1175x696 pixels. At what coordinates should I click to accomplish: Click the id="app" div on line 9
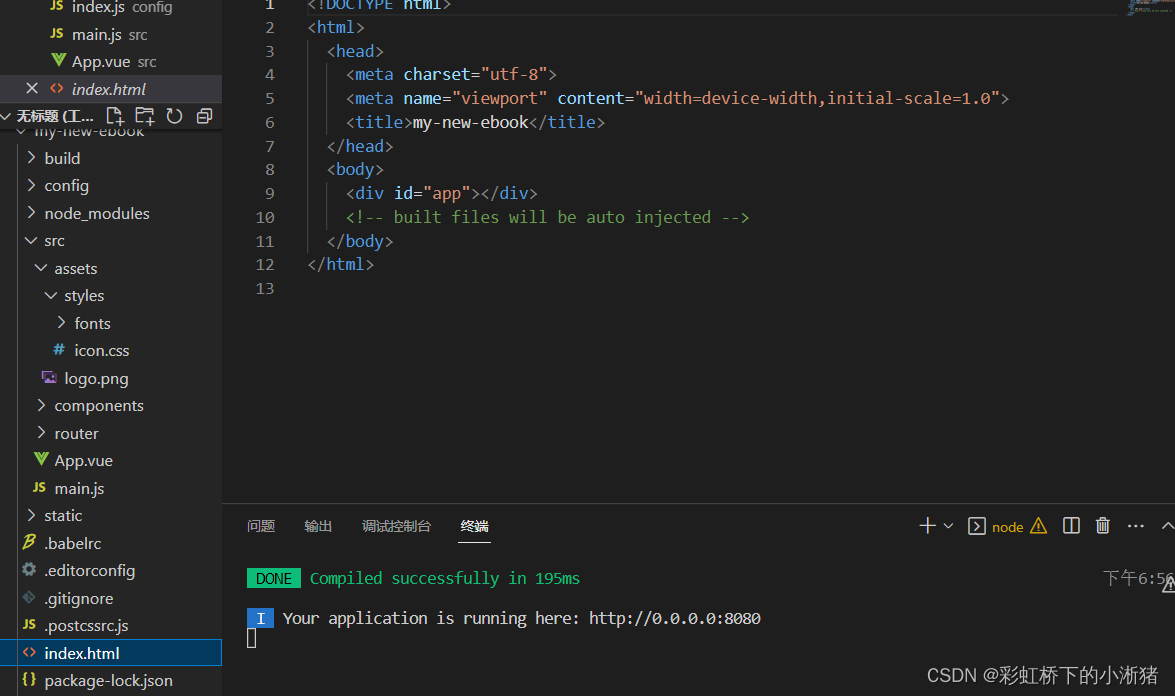pos(441,193)
